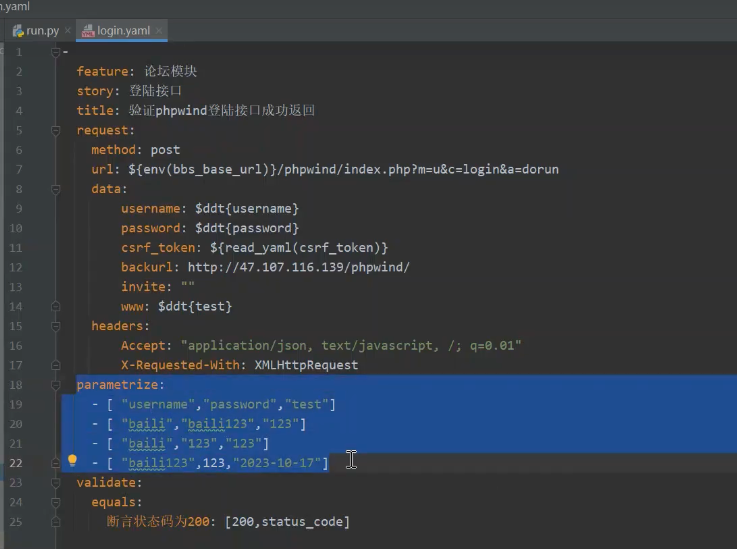Image resolution: width=737 pixels, height=549 pixels.
Task: Click the Python file icon on run.py tab
Action: click(x=18, y=31)
